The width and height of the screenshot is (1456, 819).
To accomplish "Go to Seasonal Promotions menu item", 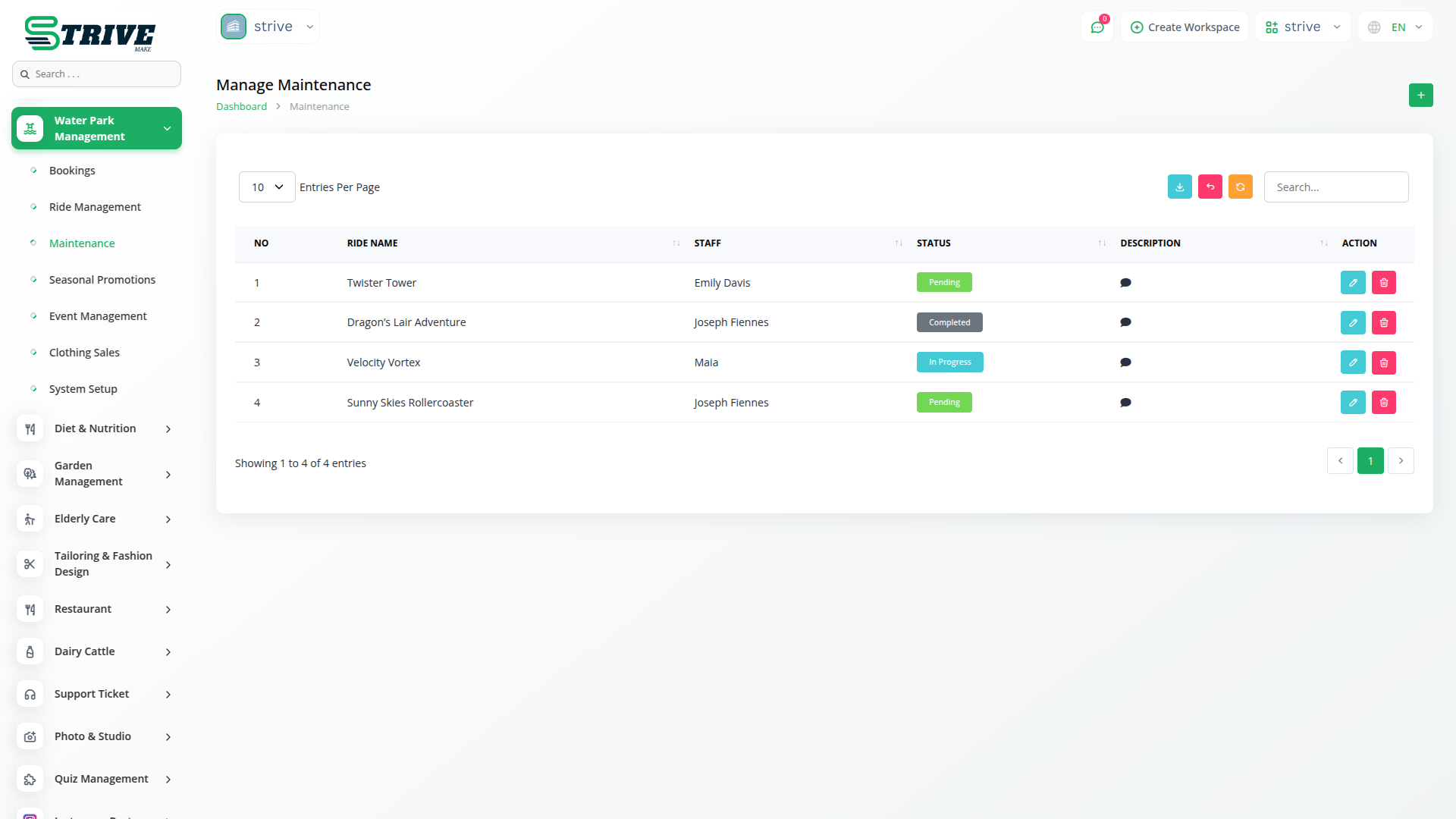I will 102,280.
